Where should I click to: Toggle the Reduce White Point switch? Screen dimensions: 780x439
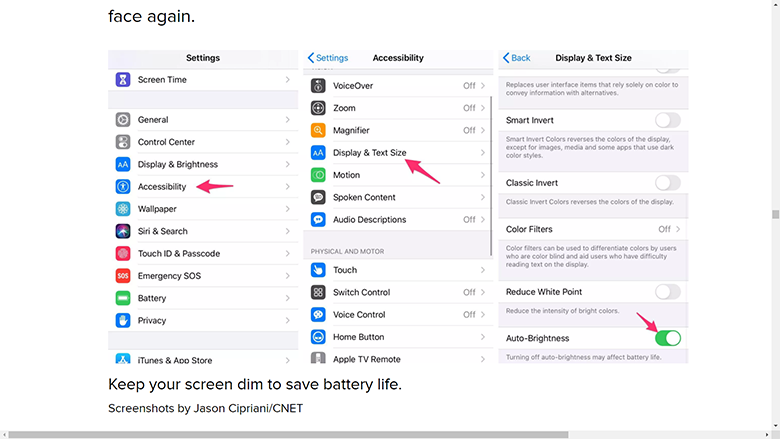coord(667,292)
